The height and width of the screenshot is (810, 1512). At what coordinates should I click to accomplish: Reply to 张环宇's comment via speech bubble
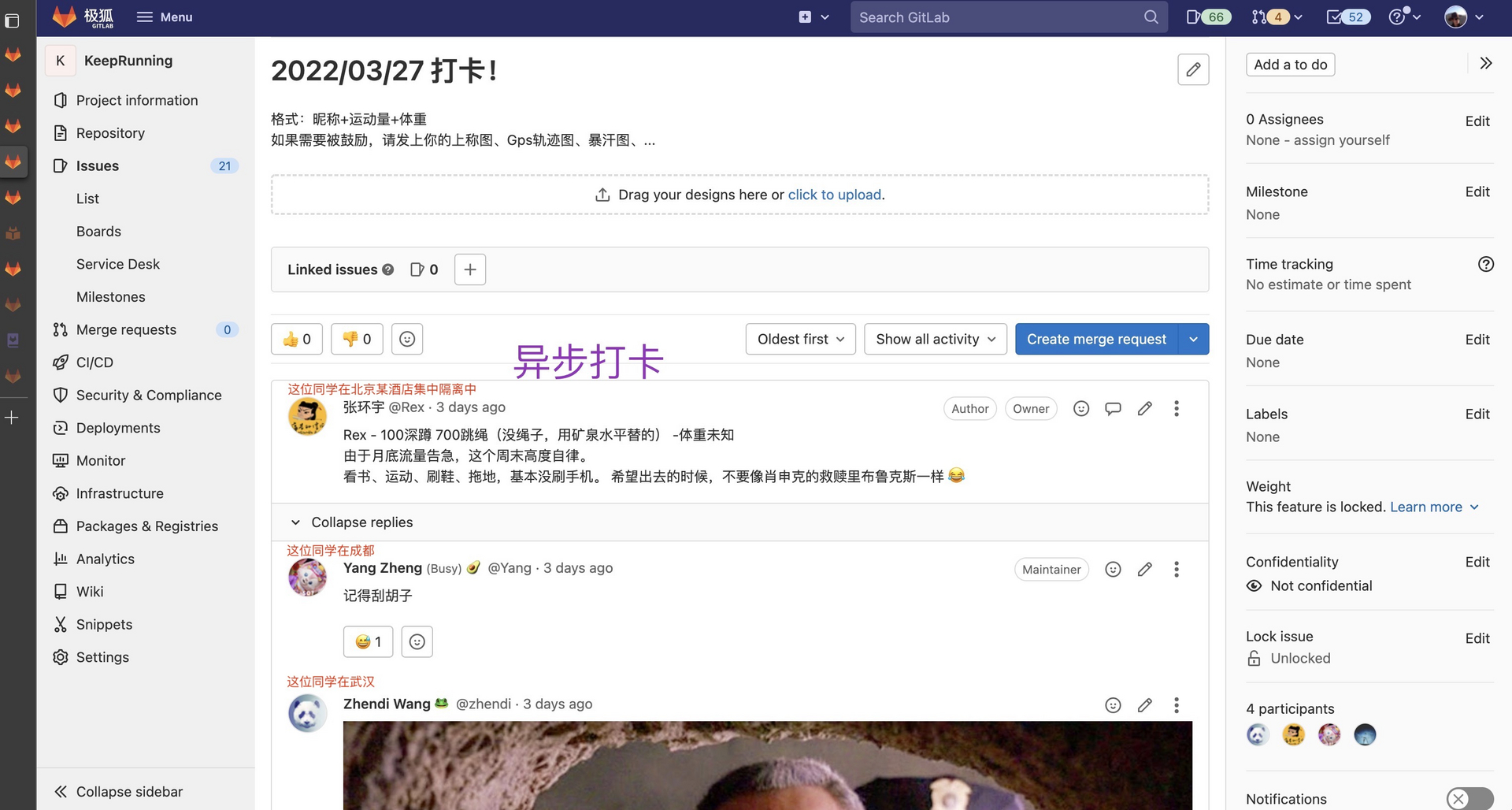point(1113,408)
